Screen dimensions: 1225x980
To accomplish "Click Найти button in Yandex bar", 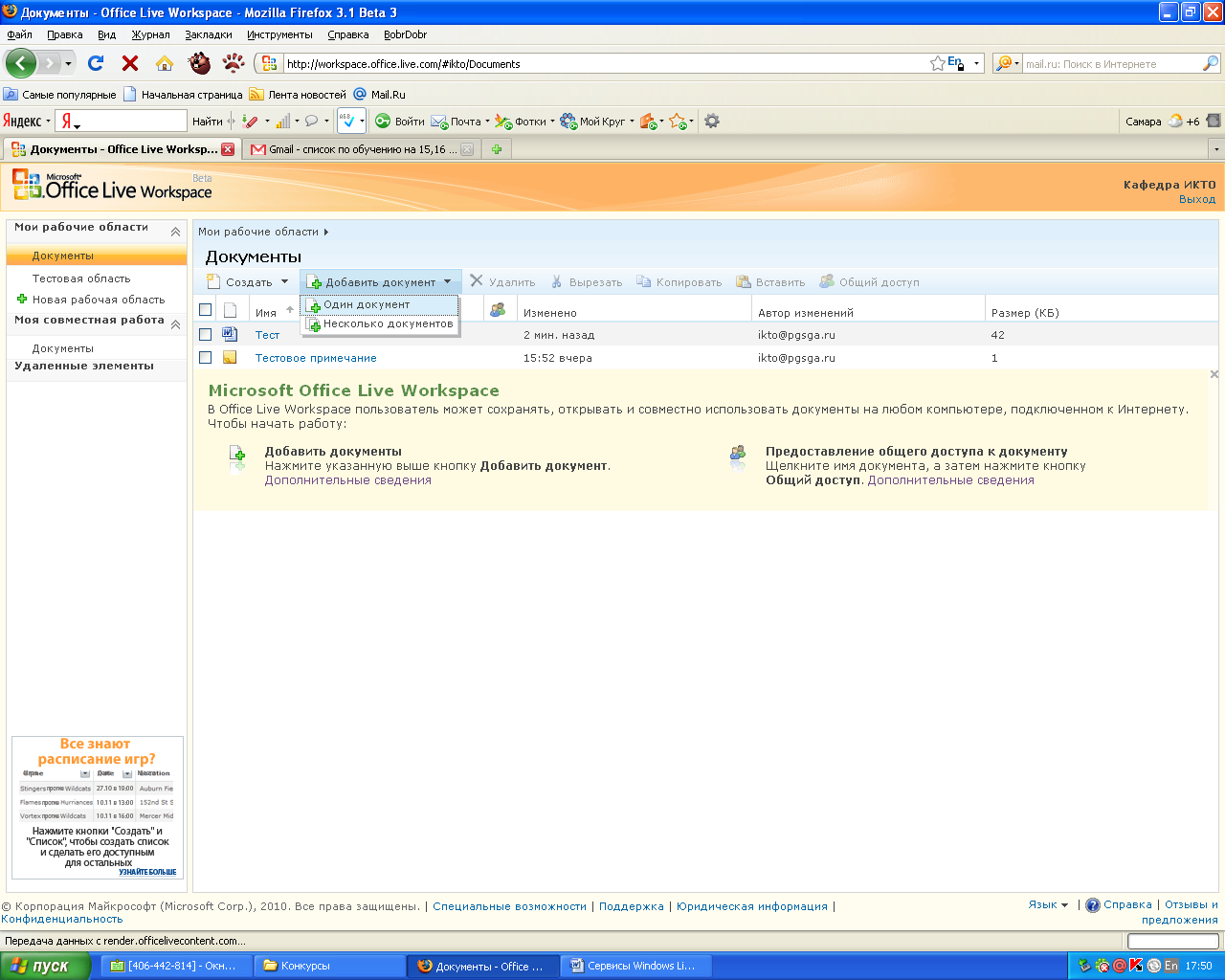I will coord(208,122).
